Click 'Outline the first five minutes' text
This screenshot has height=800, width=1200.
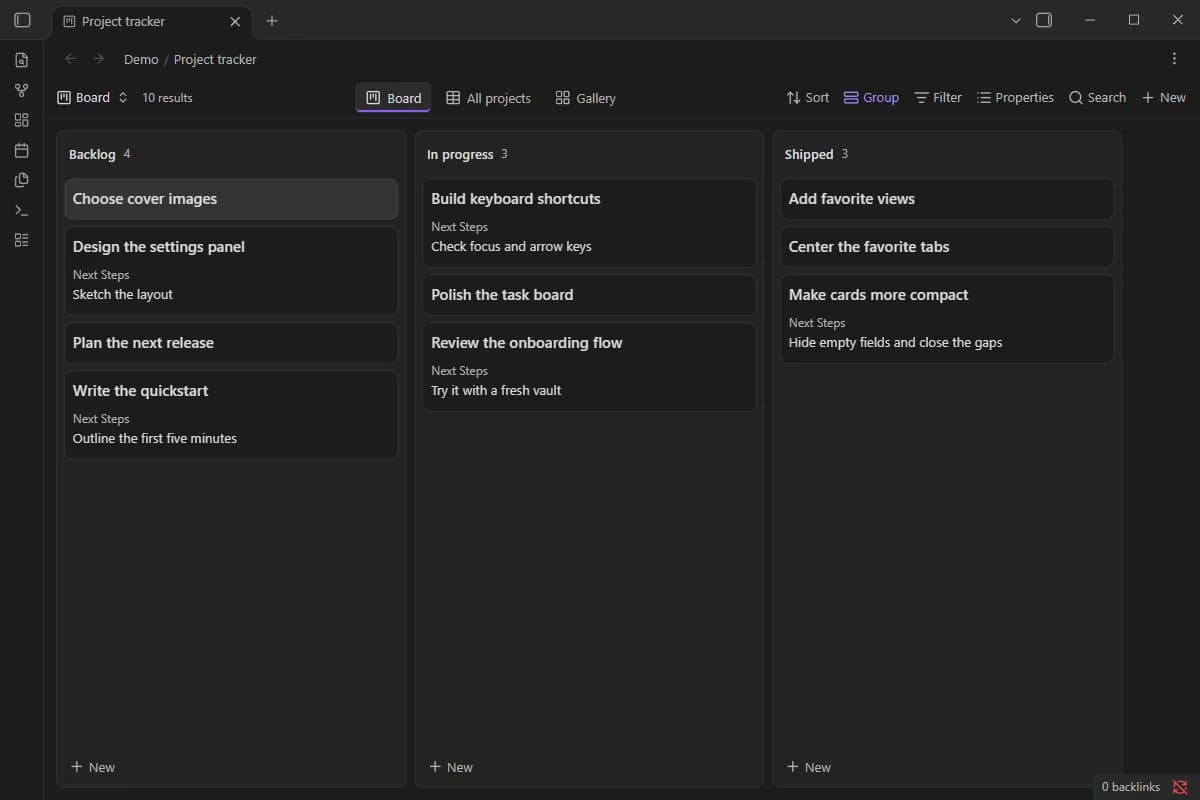[155, 439]
